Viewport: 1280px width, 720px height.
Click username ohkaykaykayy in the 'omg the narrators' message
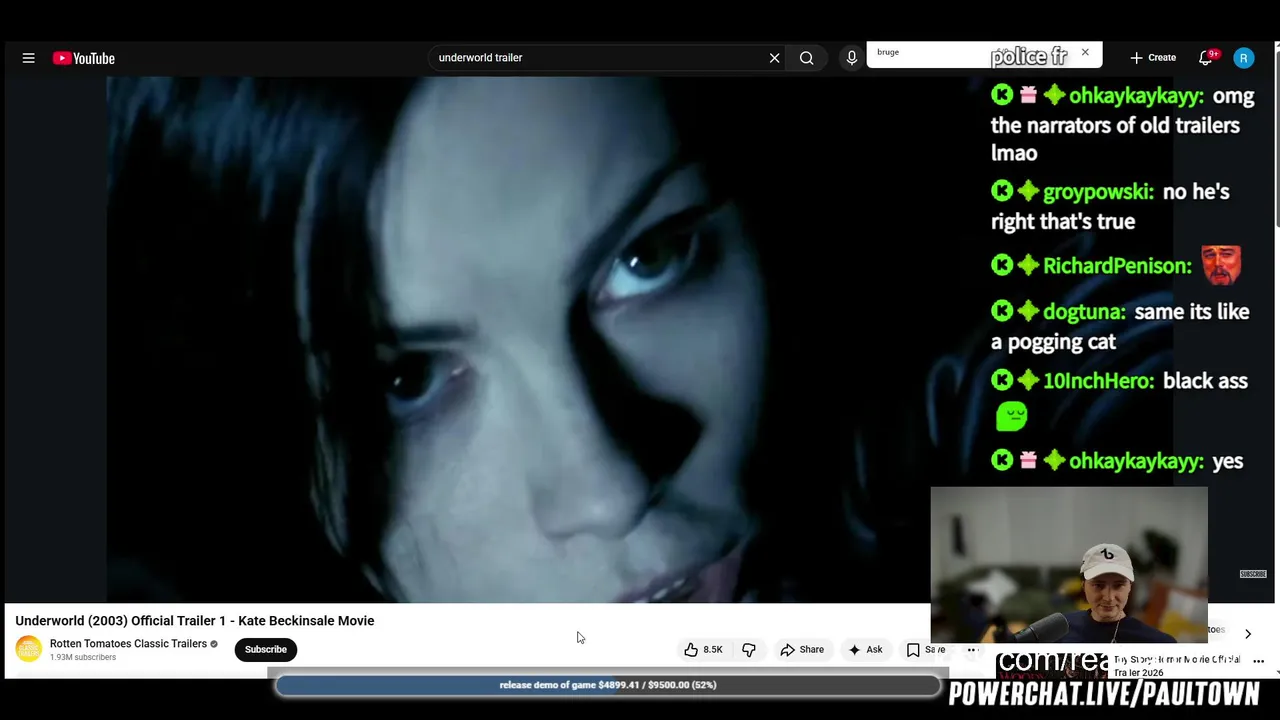pyautogui.click(x=1137, y=97)
